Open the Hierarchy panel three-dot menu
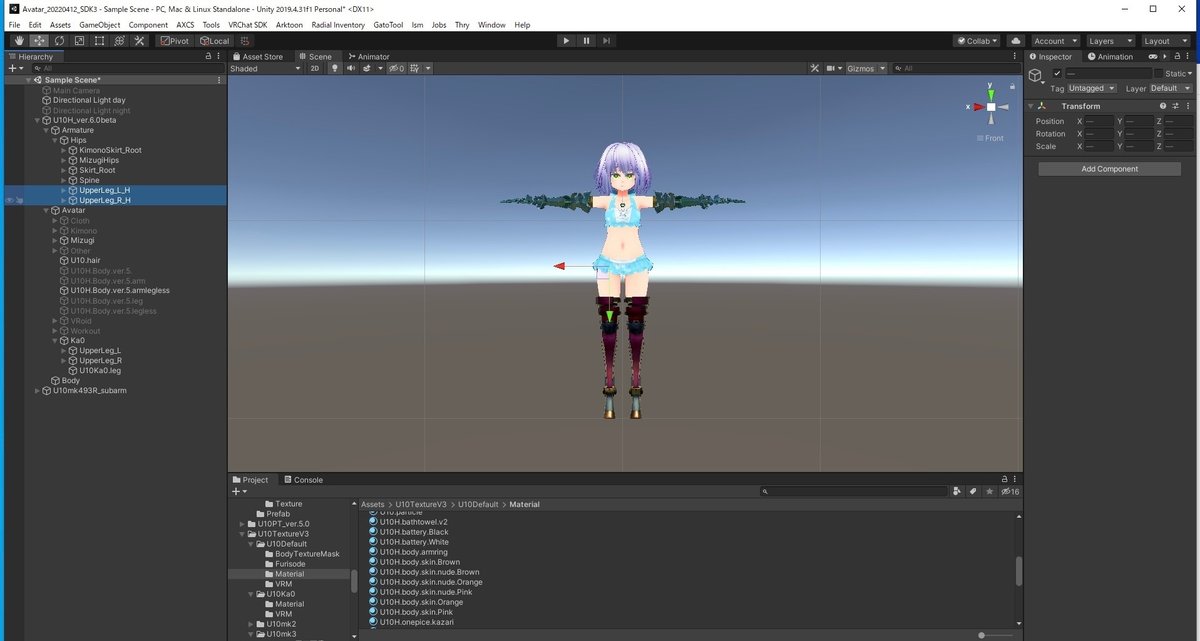Screen dimensions: 1200x641 220,57
